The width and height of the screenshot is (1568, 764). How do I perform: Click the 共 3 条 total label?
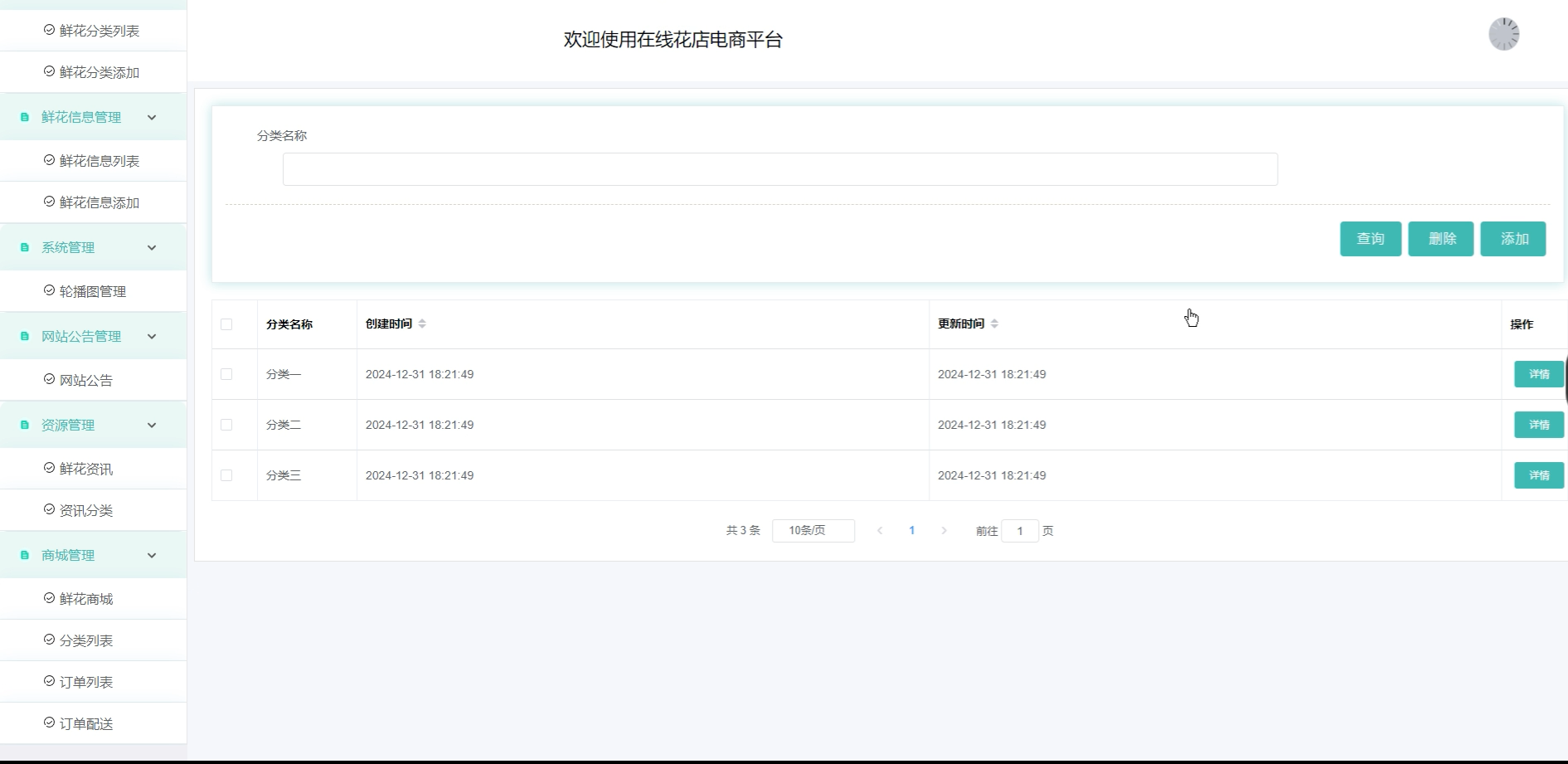[x=743, y=531]
